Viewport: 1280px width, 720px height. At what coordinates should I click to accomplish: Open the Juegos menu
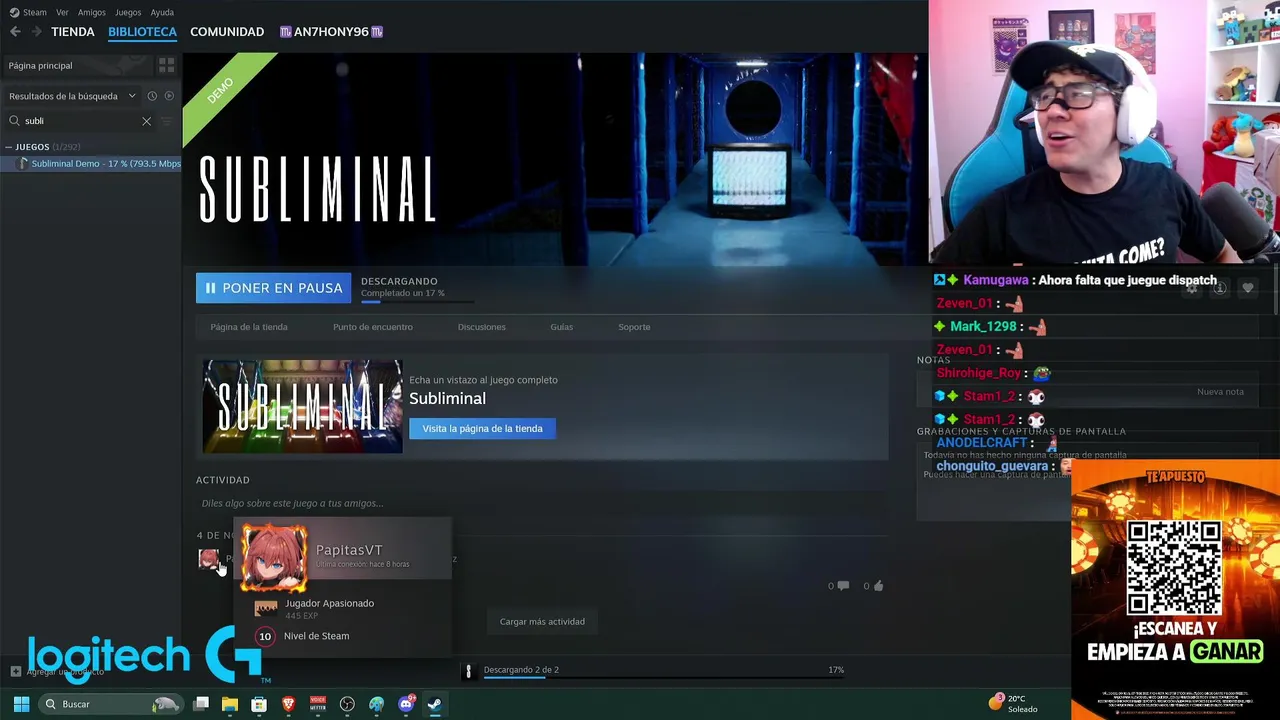pyautogui.click(x=128, y=12)
